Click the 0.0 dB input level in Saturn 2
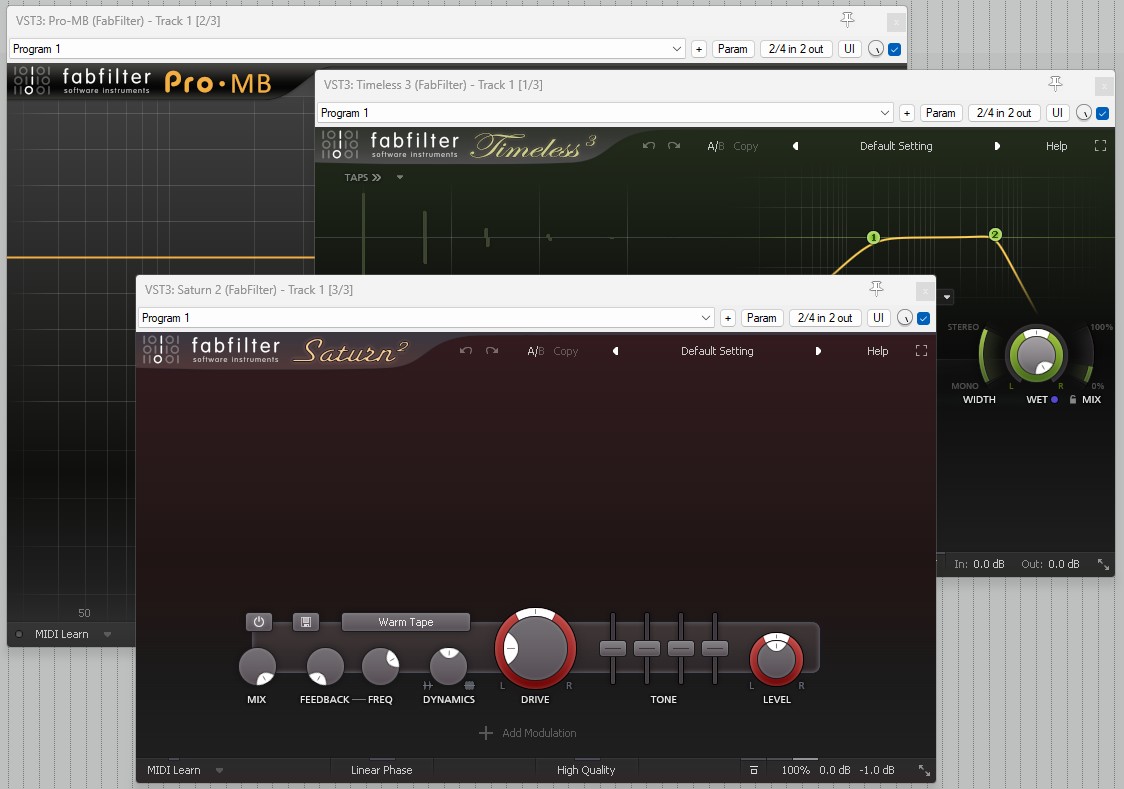This screenshot has width=1124, height=789. point(834,770)
